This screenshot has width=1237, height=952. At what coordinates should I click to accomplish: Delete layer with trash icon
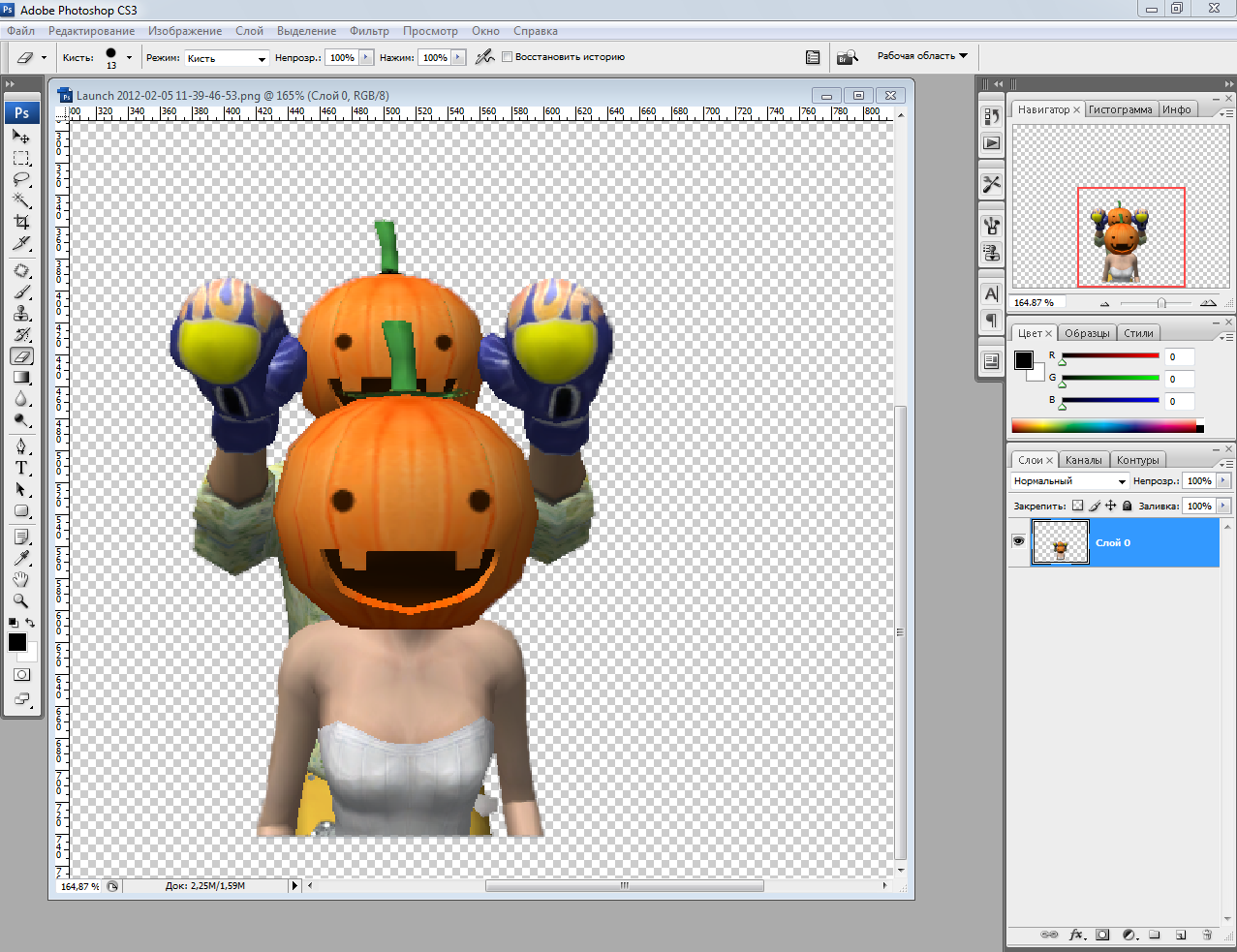(1207, 935)
